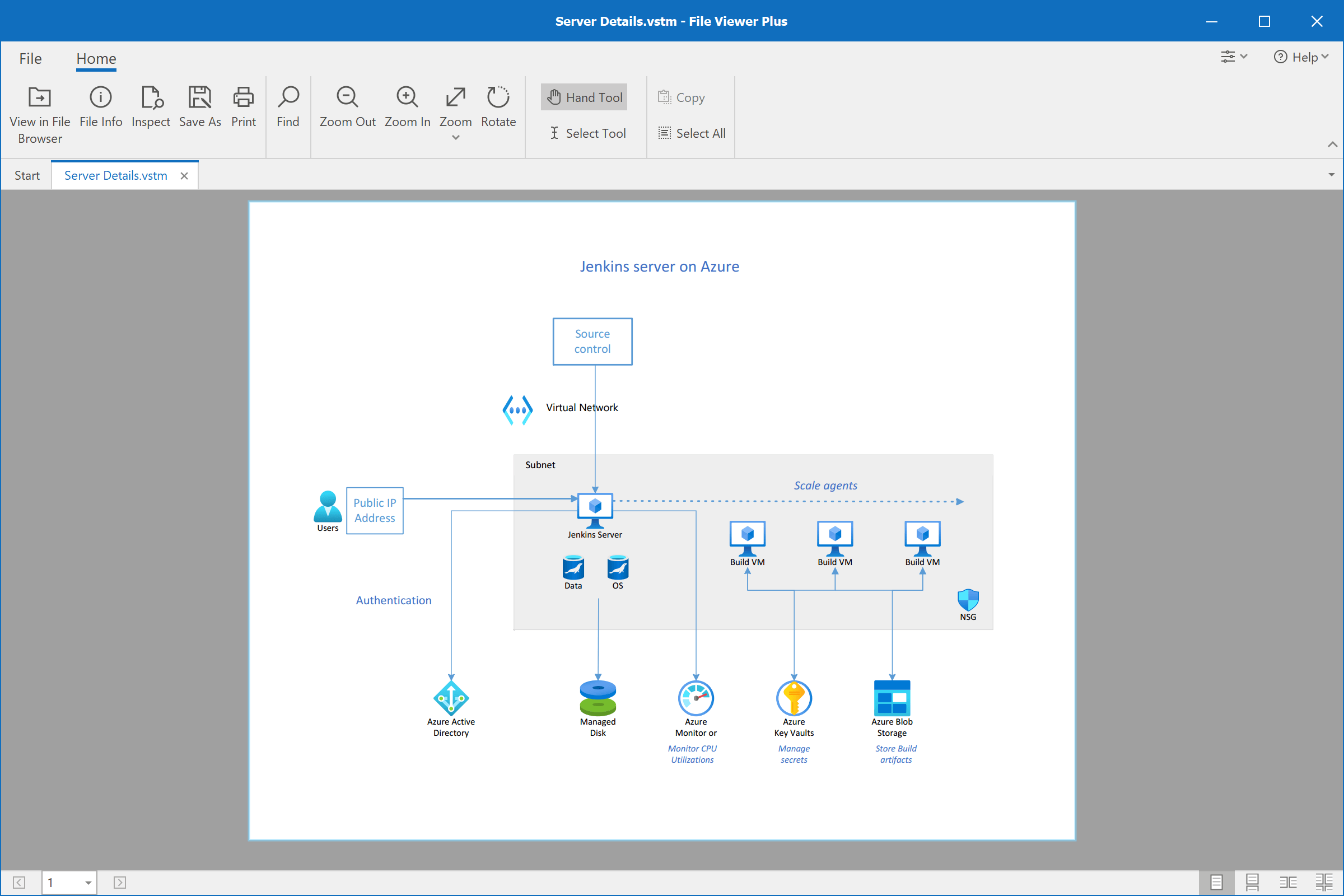
Task: Copy selection with the Copy icon
Action: pos(681,97)
